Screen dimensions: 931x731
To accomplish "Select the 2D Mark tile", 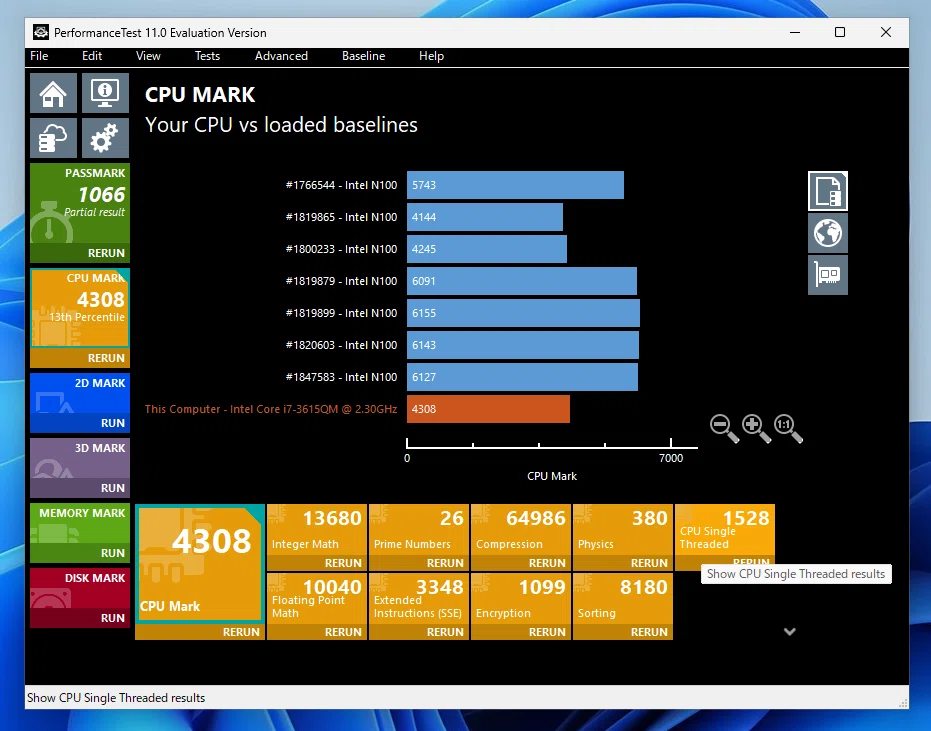I will 80,394.
